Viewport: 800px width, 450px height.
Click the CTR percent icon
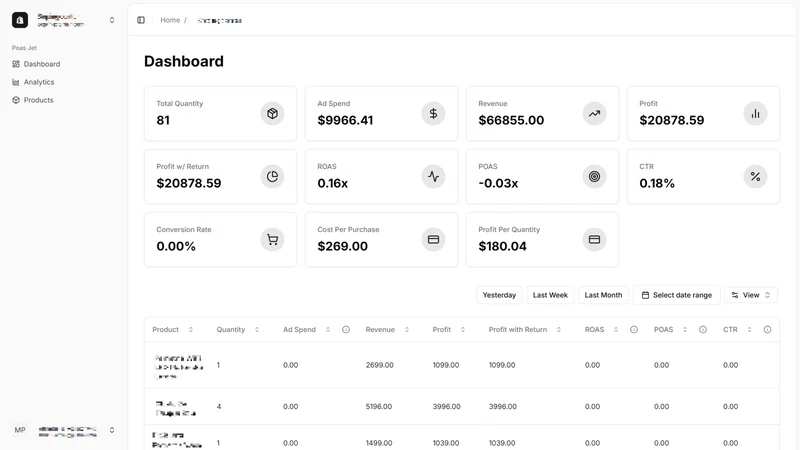pyautogui.click(x=755, y=177)
